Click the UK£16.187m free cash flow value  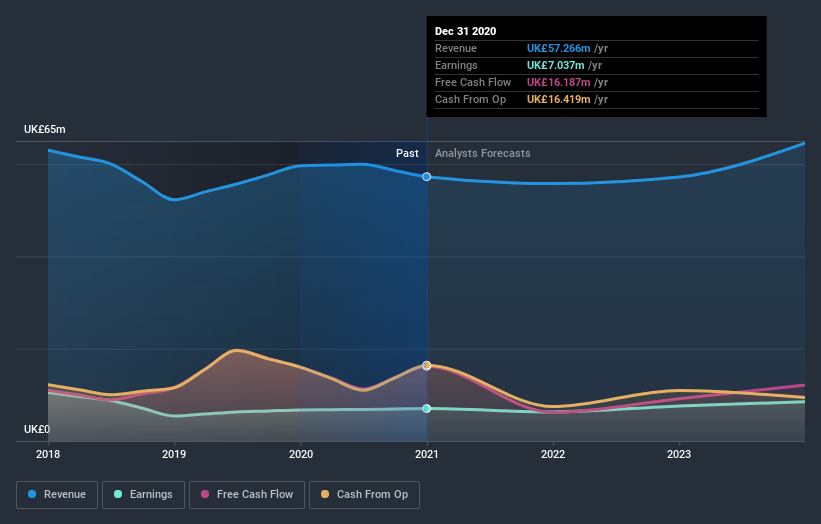[x=558, y=82]
